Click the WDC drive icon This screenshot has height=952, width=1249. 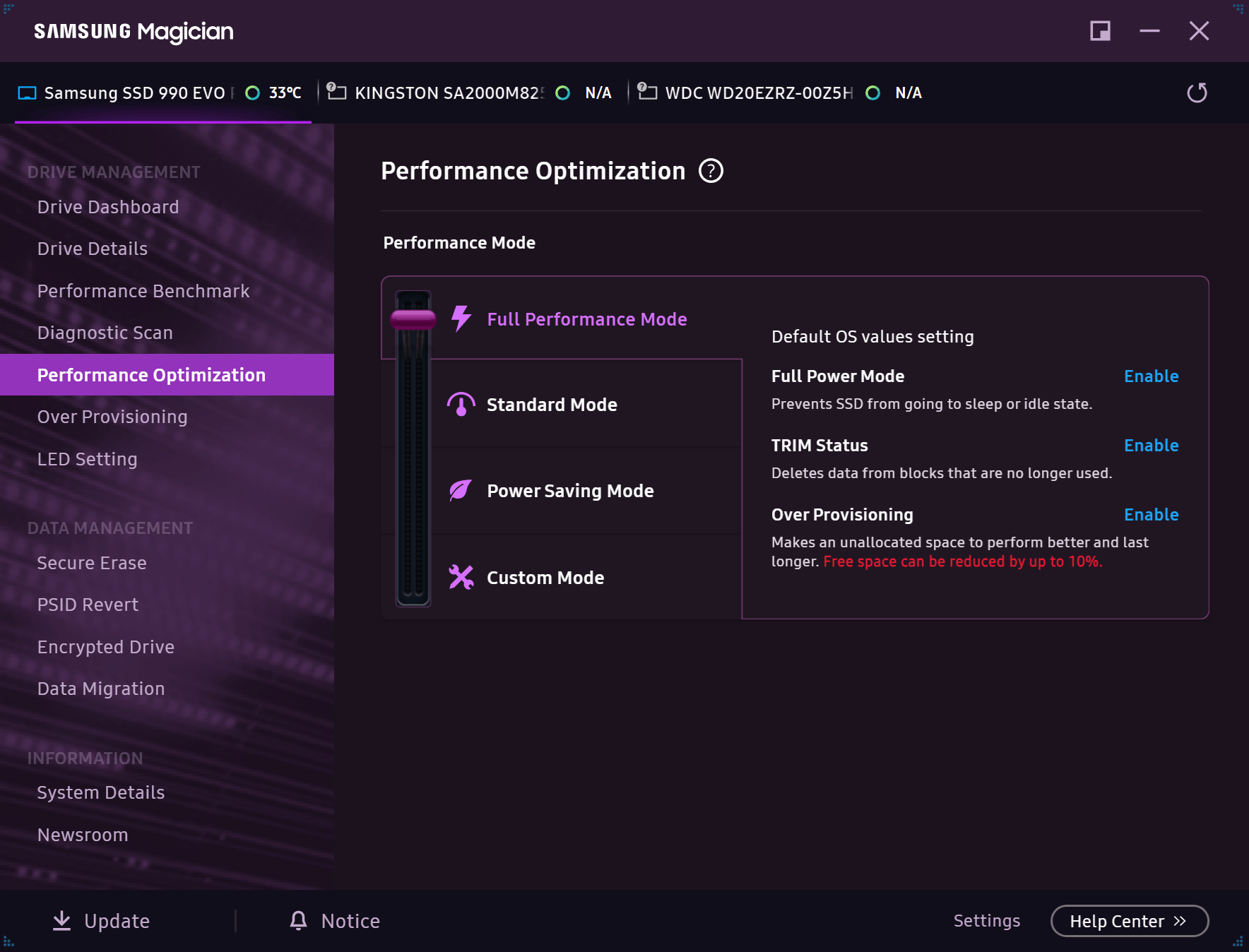click(x=647, y=91)
